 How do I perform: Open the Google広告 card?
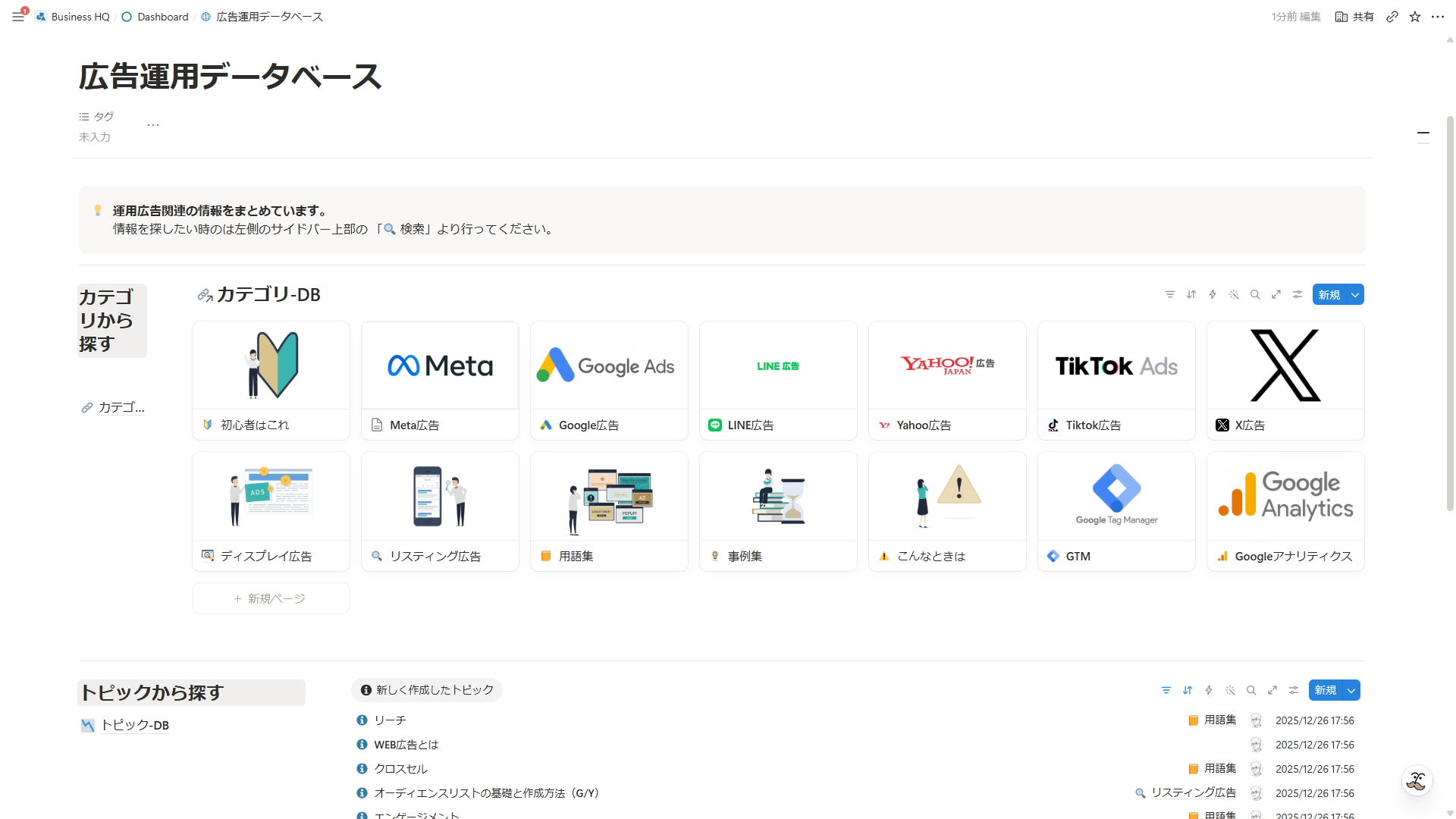point(609,381)
